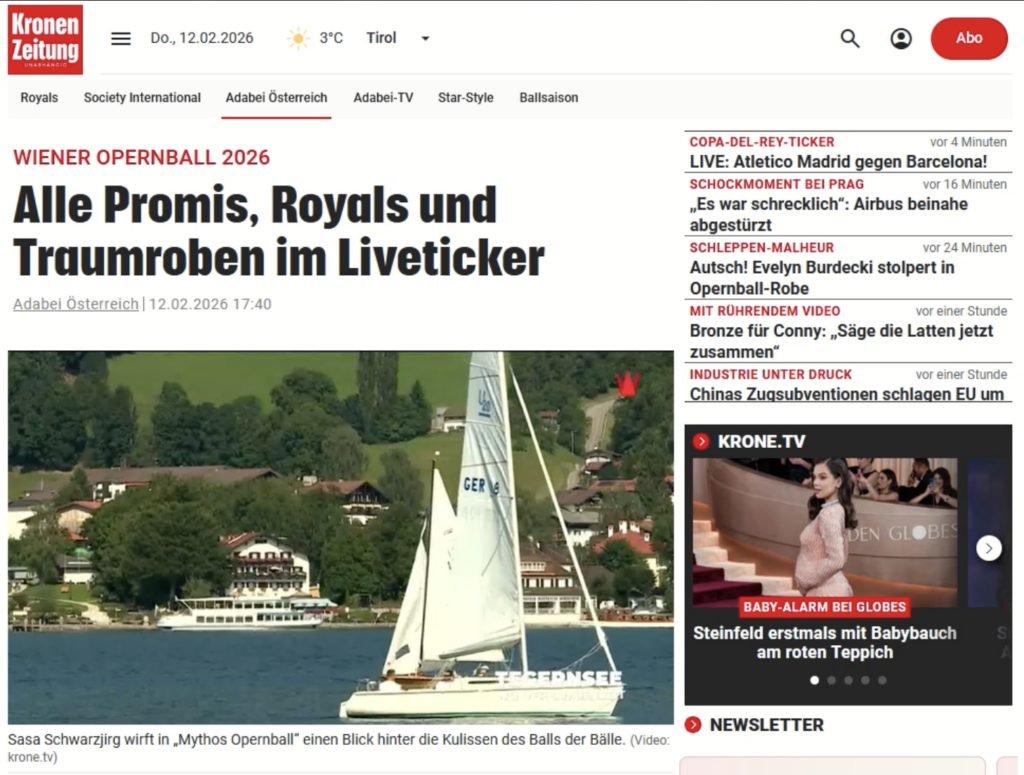
Task: Select the second carousel dot
Action: (x=831, y=680)
